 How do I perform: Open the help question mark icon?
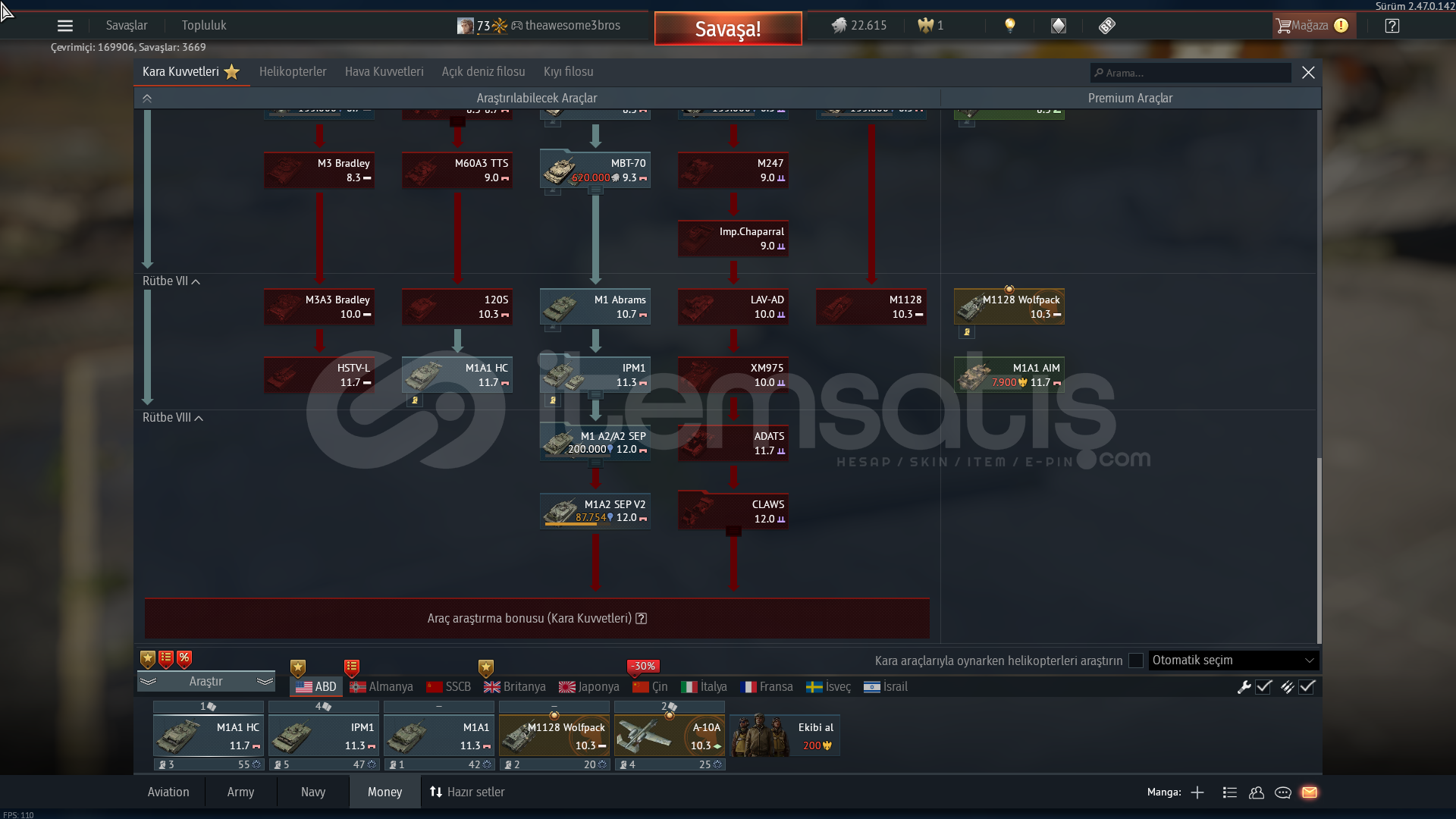pyautogui.click(x=1392, y=26)
